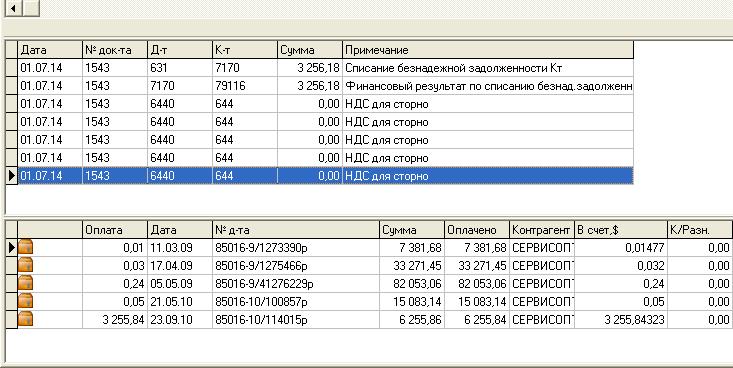This screenshot has width=733, height=368.
Task: Click the box icon for document 85016-10/100857р
Action: tap(26, 302)
